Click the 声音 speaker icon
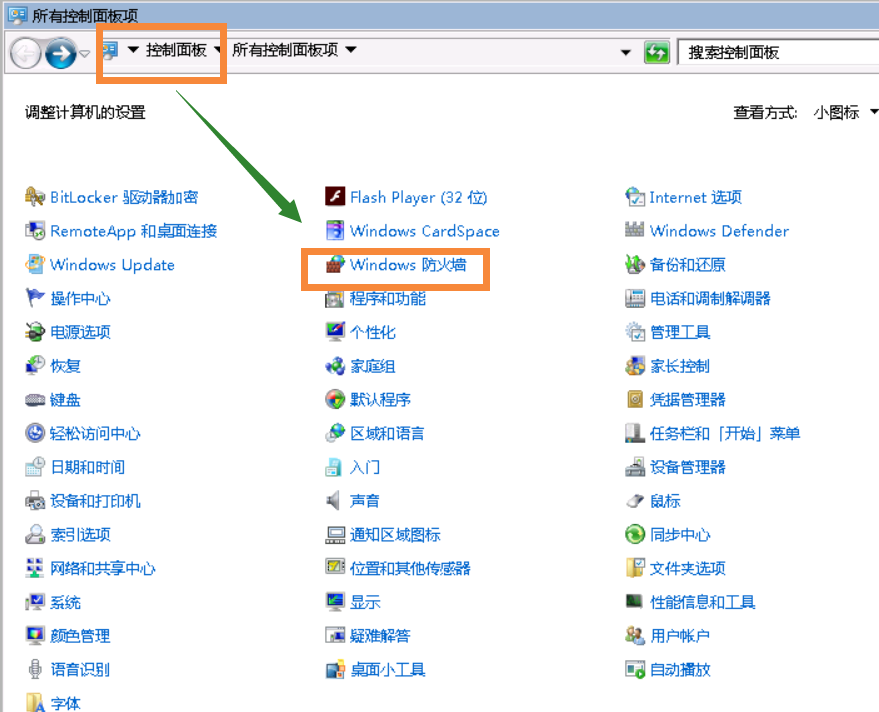 [x=334, y=501]
